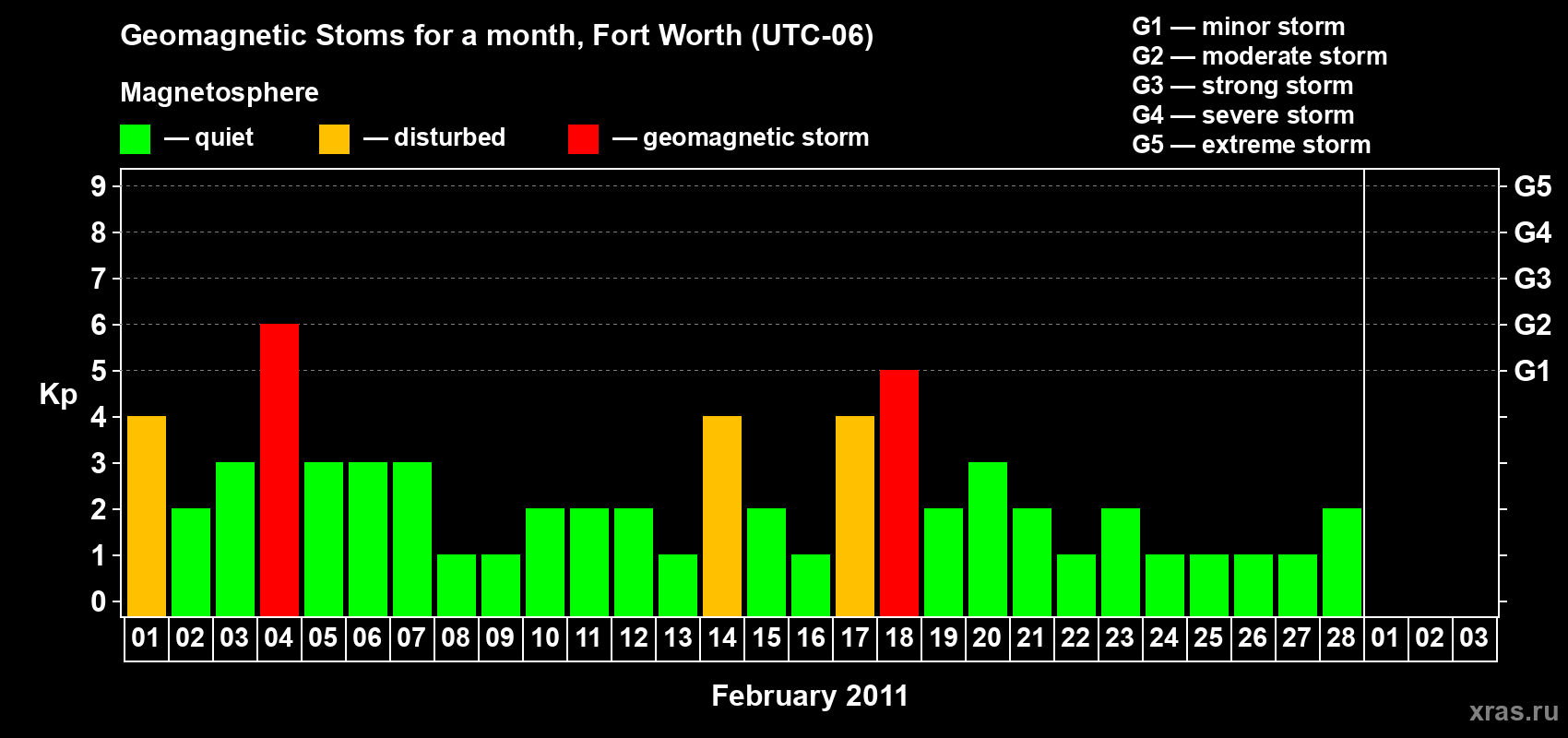Click date cell 04 below the red bar
Screen dimensions: 1568x738
tap(279, 638)
